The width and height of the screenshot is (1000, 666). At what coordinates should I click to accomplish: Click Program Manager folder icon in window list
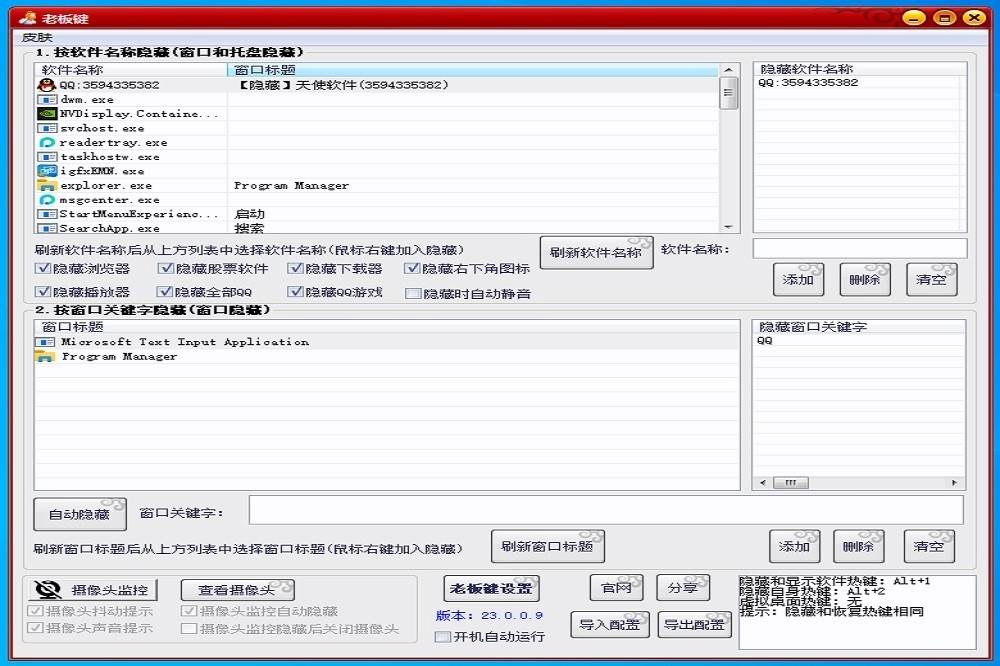pyautogui.click(x=45, y=357)
